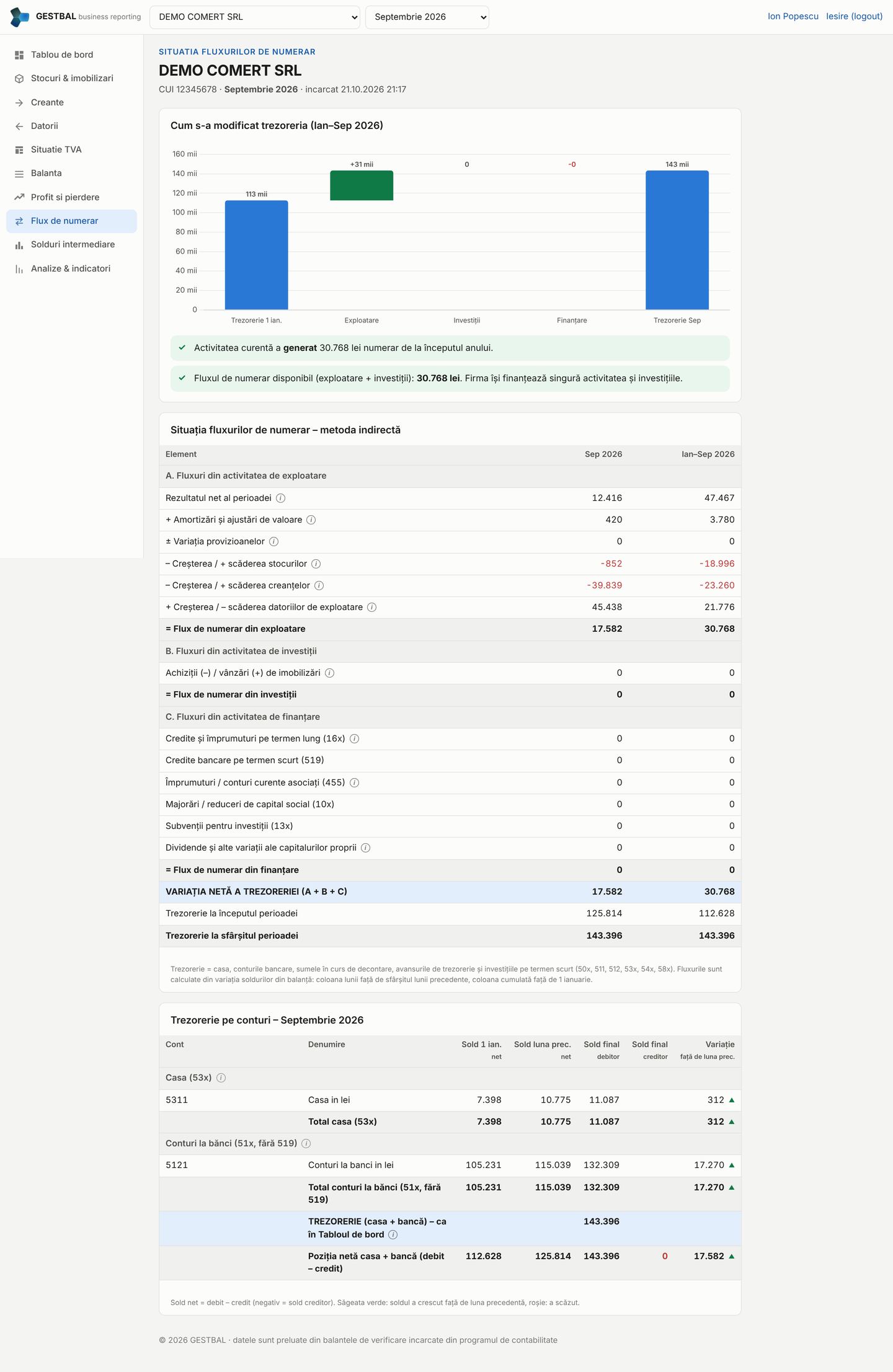This screenshot has width=893, height=1372.
Task: Show info for Dividende și alte variații
Action: coord(366,848)
